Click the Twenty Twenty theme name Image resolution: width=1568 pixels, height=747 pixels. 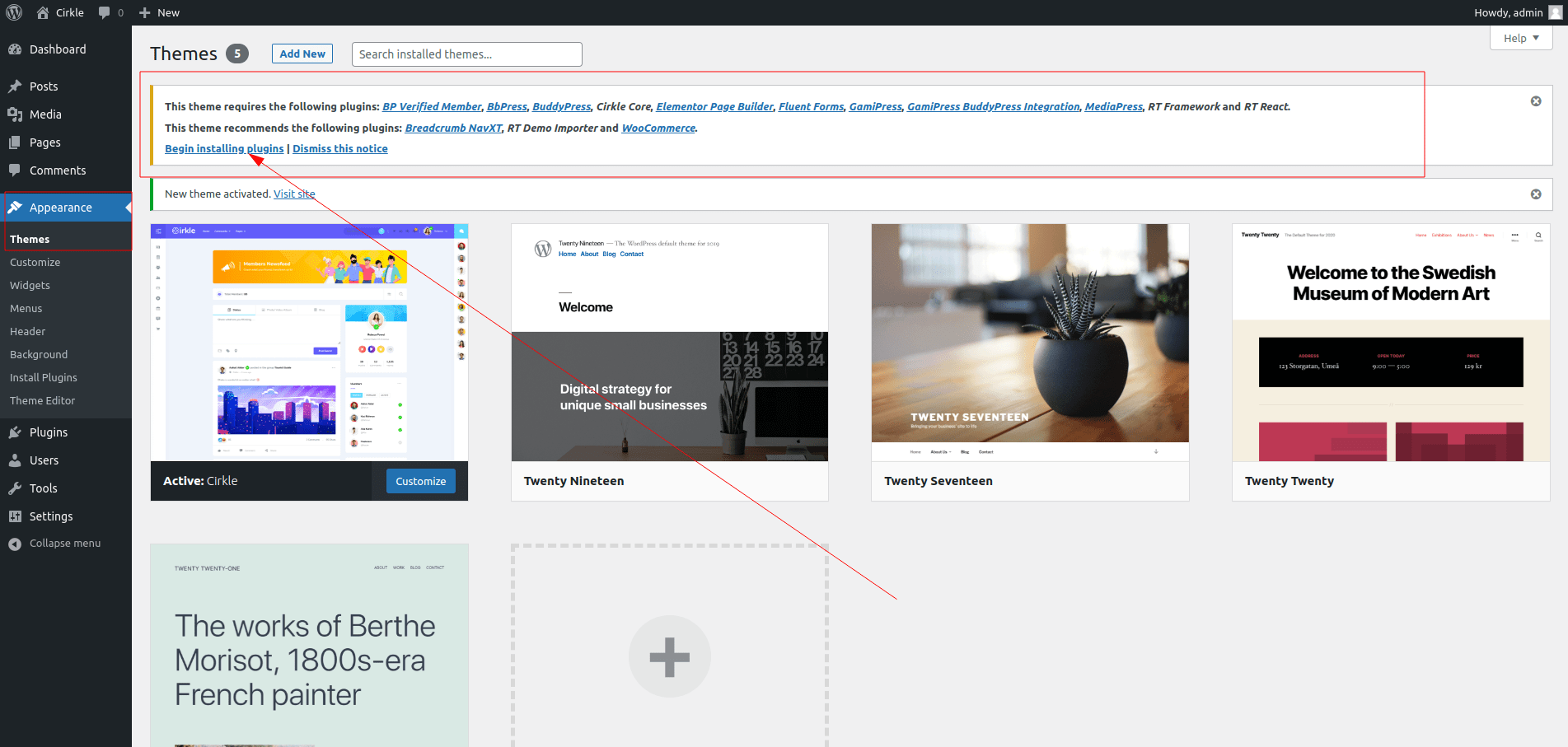(1290, 481)
